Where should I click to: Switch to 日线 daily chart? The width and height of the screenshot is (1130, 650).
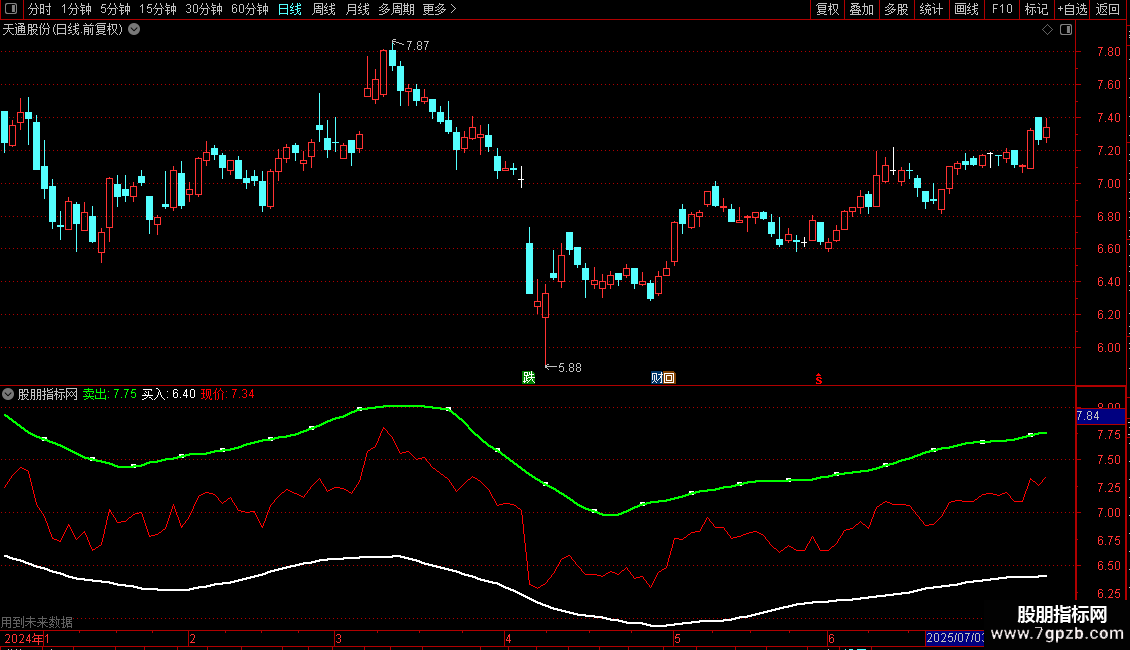pos(290,9)
